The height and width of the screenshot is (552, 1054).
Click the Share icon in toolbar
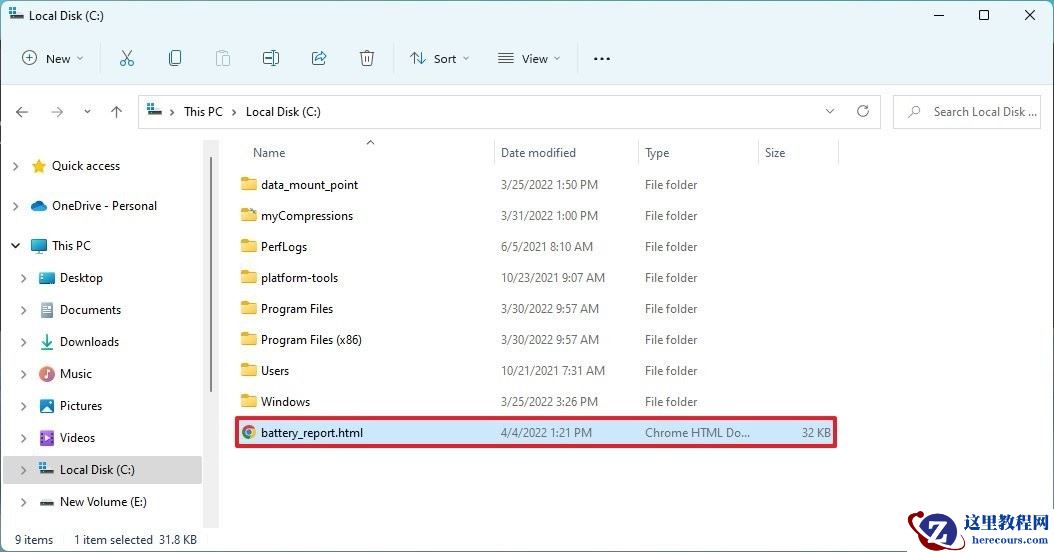[x=319, y=59]
